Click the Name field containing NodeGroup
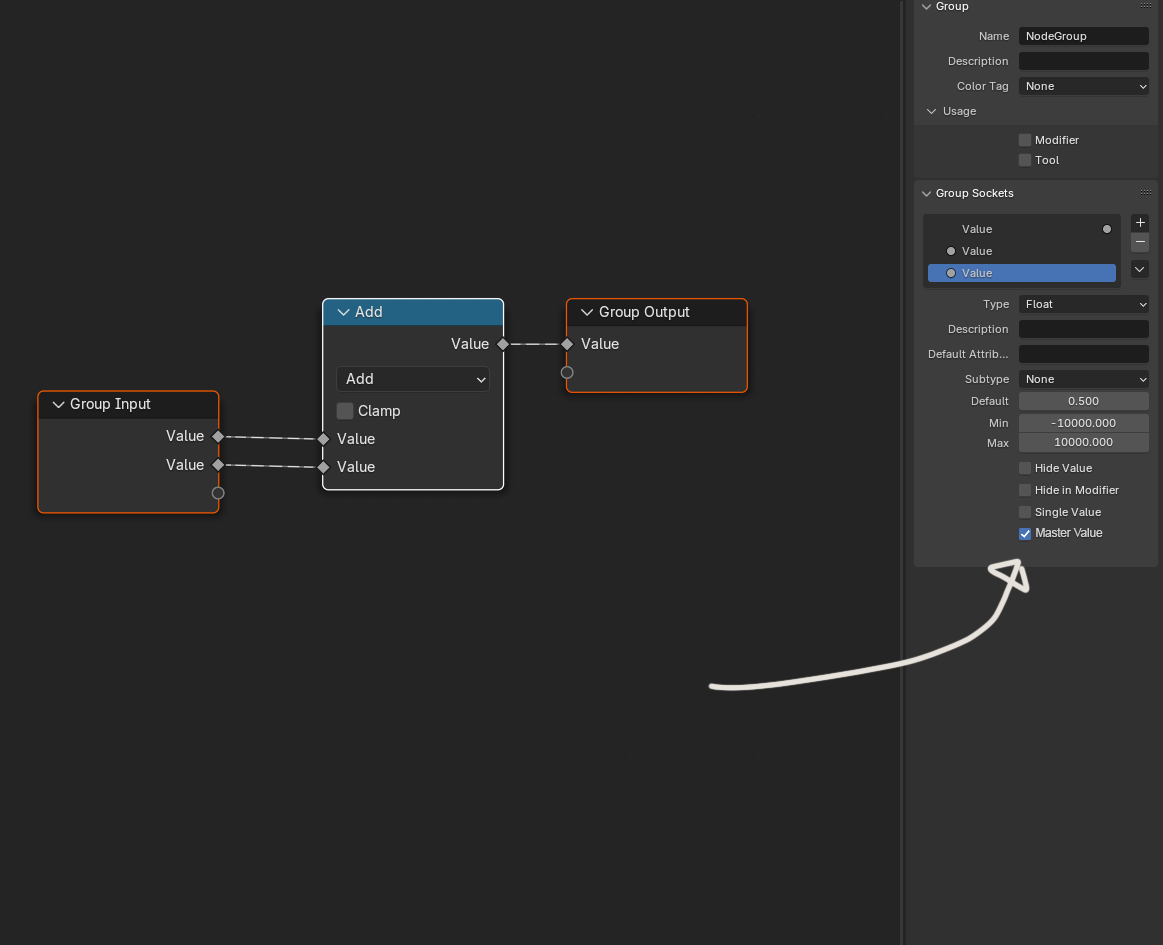1163x945 pixels. [x=1084, y=36]
